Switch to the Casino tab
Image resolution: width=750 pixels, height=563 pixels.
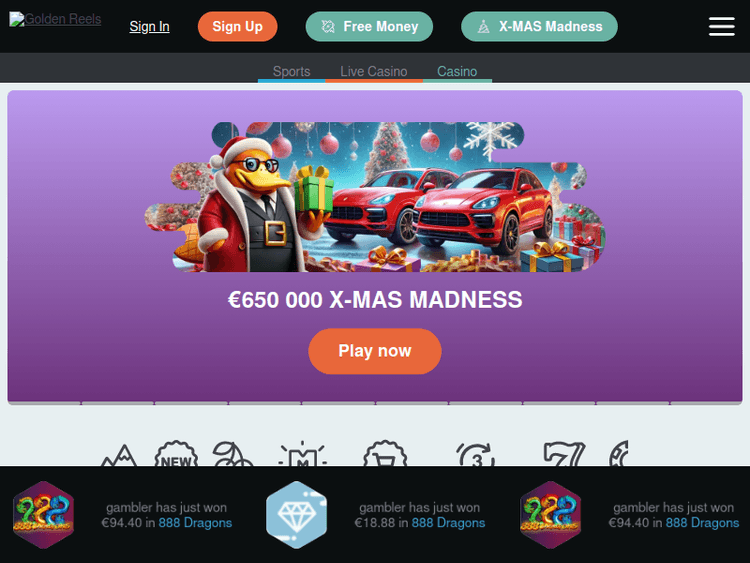(457, 71)
